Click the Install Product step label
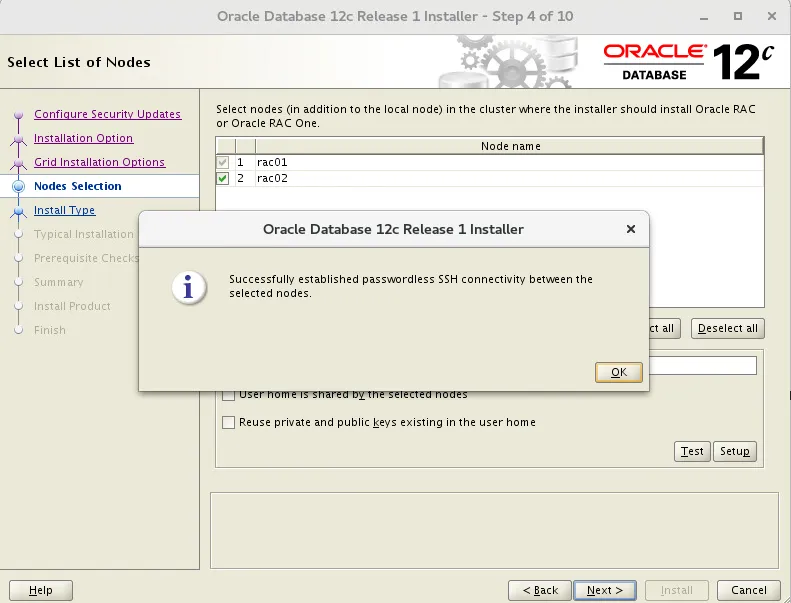791x603 pixels. click(x=72, y=306)
